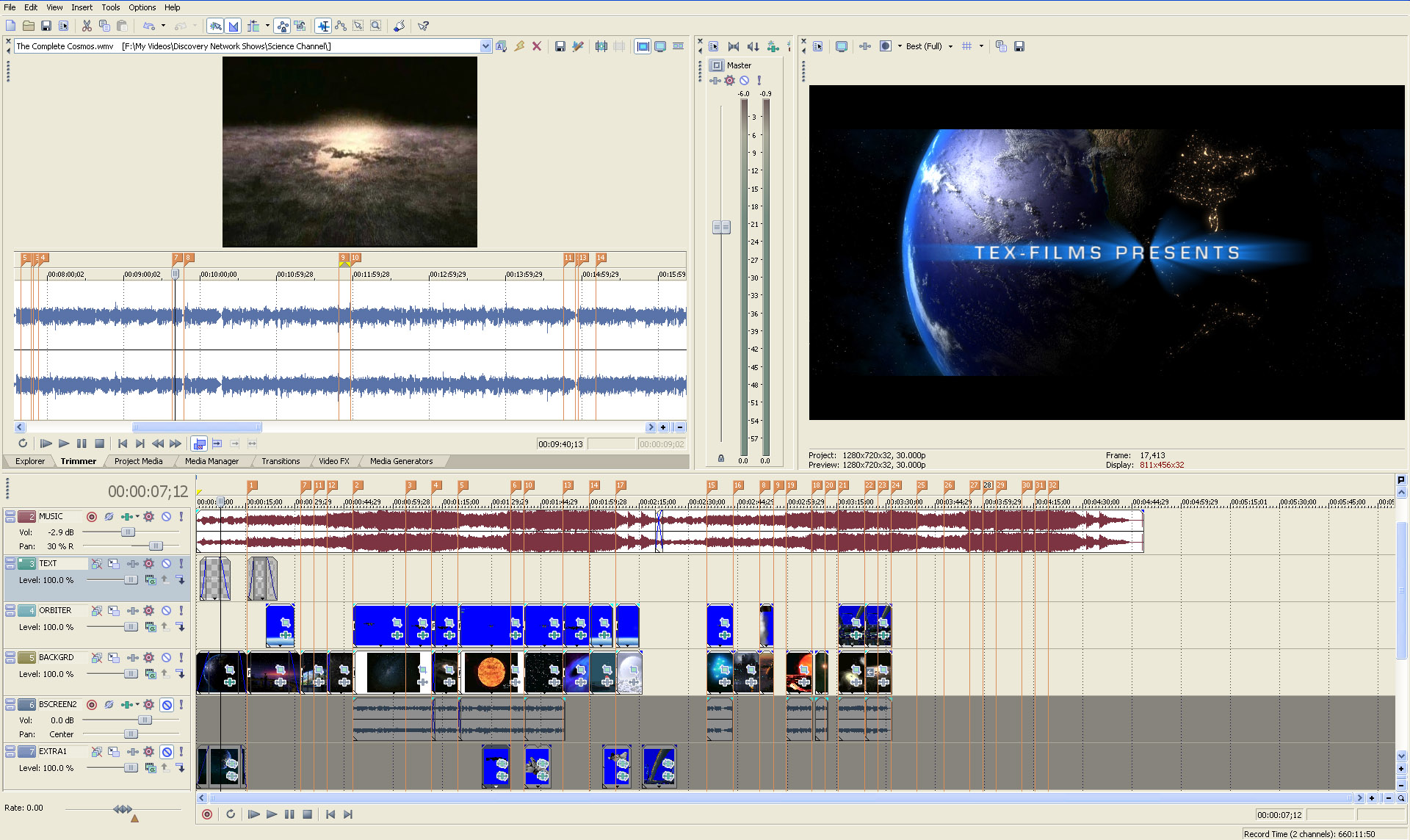Select the Normal Edit tool
Screen dimensions: 1410x840
[323, 26]
